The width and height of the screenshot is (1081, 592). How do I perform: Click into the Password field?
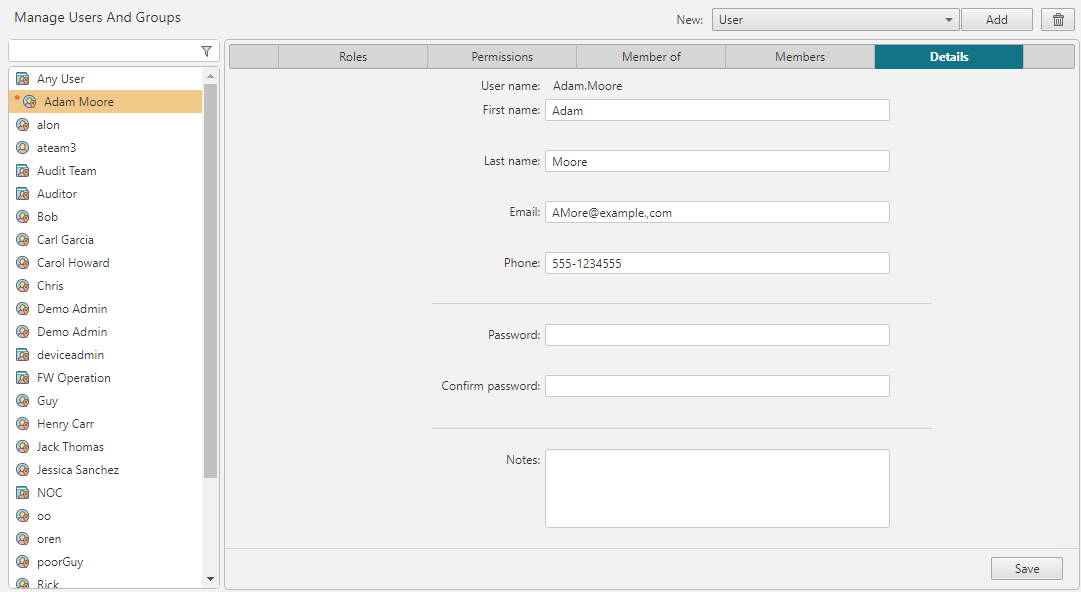pyautogui.click(x=717, y=335)
